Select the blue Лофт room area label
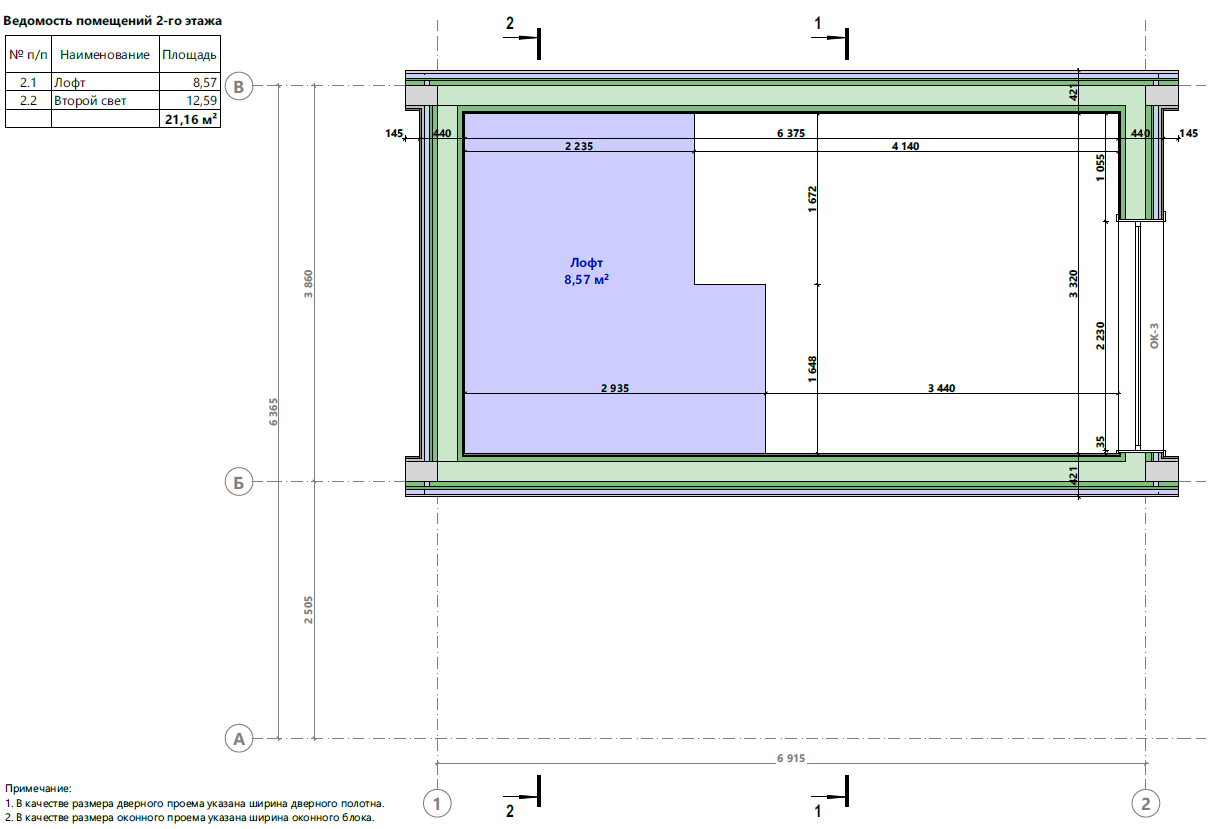Image resolution: width=1211 pixels, height=829 pixels. click(586, 272)
